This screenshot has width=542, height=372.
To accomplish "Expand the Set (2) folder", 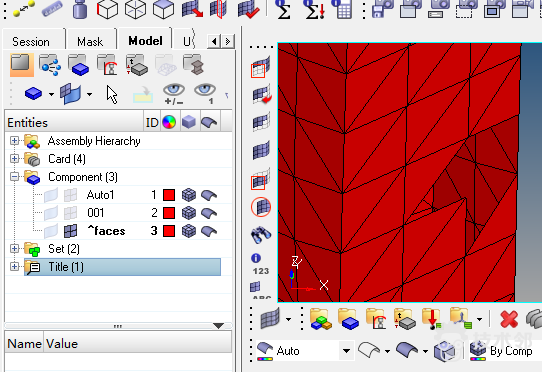I will [x=14, y=249].
